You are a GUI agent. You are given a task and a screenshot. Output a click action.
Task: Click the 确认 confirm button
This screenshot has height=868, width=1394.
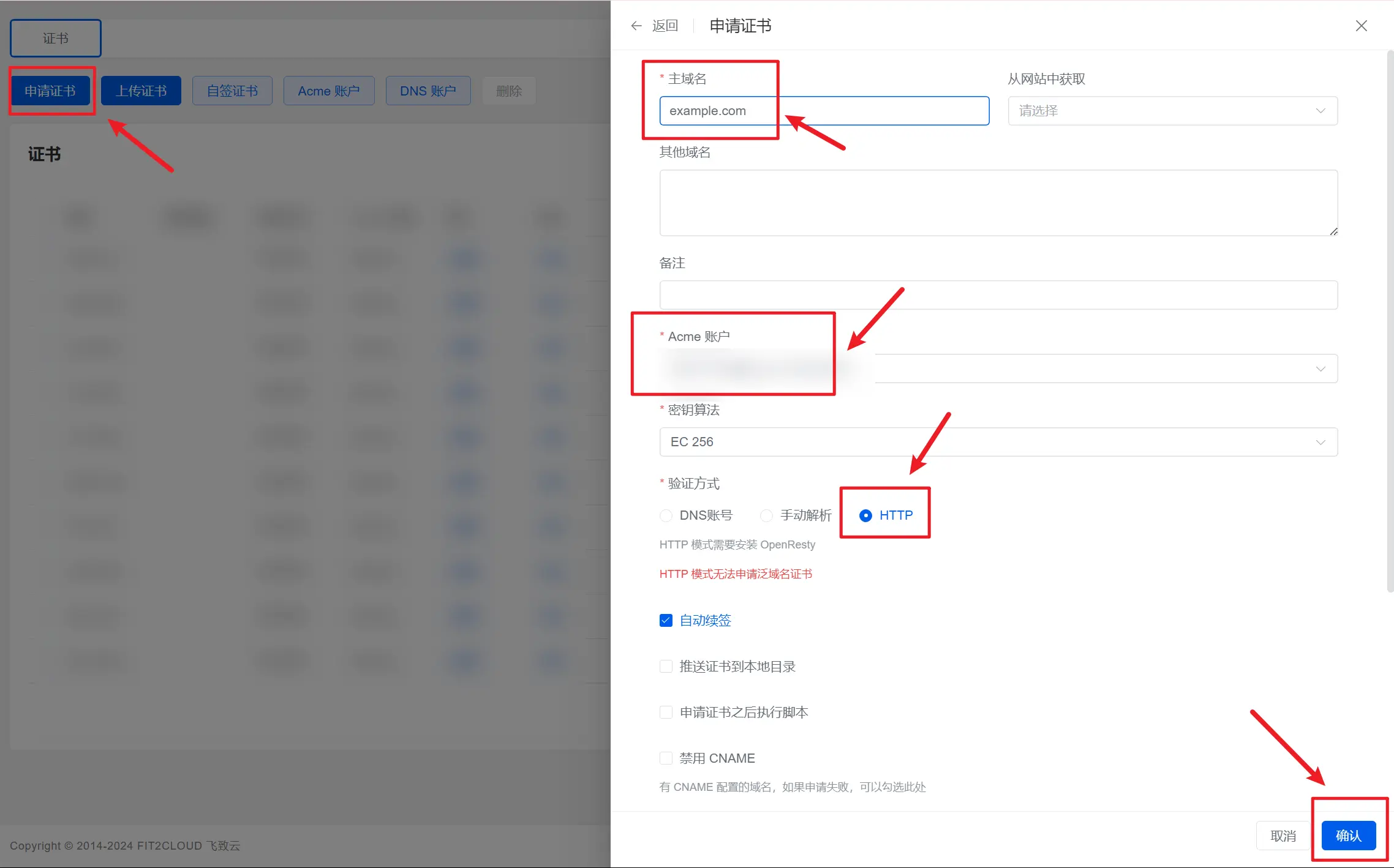pos(1348,836)
